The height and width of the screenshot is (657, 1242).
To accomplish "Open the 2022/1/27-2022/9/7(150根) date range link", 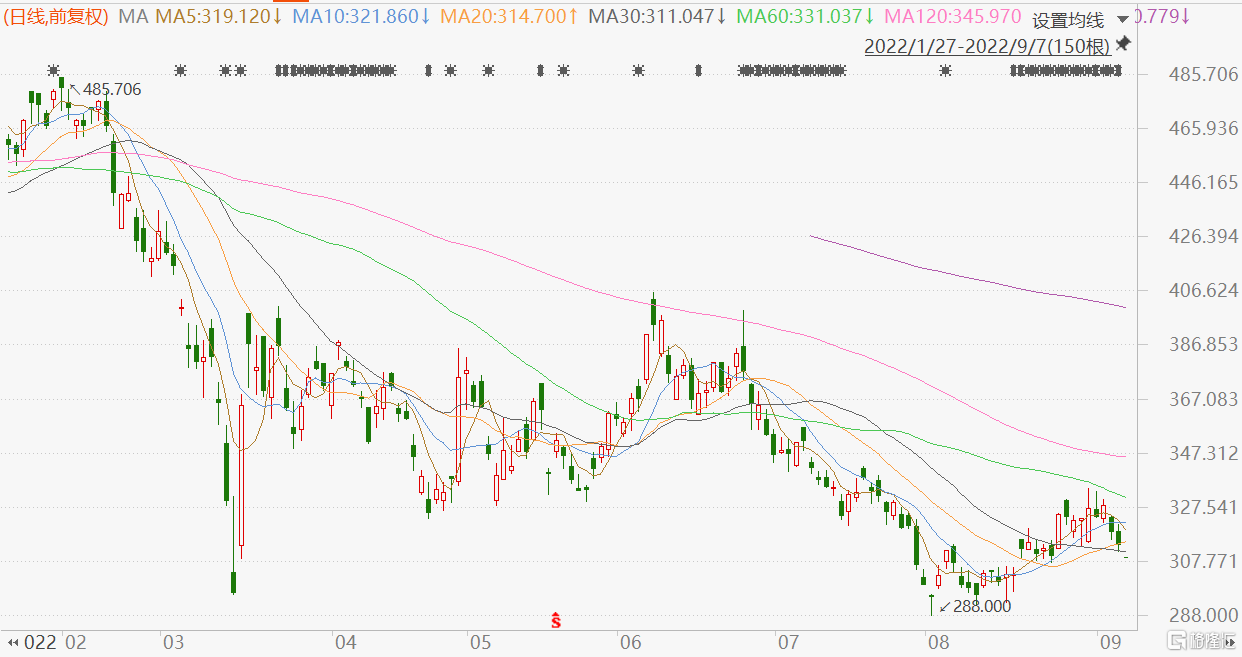I will (987, 45).
